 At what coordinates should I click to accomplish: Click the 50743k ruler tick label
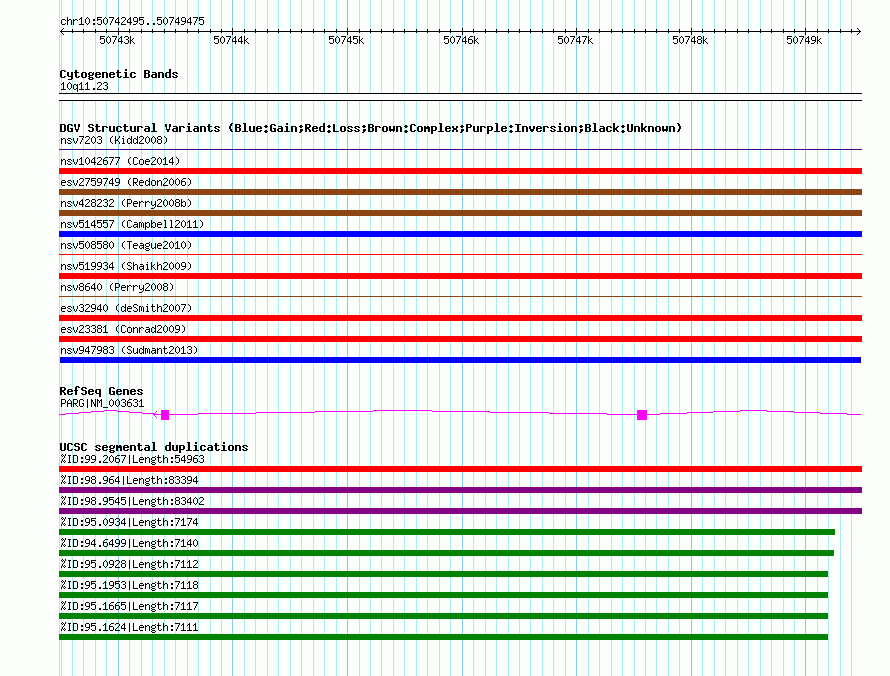[117, 40]
